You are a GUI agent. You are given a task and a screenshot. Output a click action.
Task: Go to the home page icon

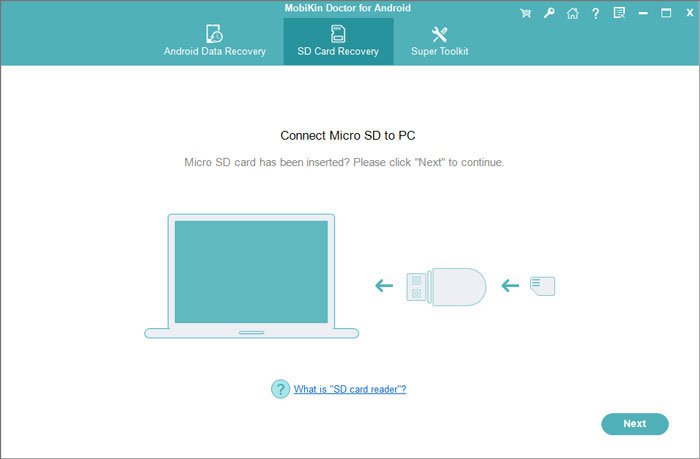(x=572, y=13)
